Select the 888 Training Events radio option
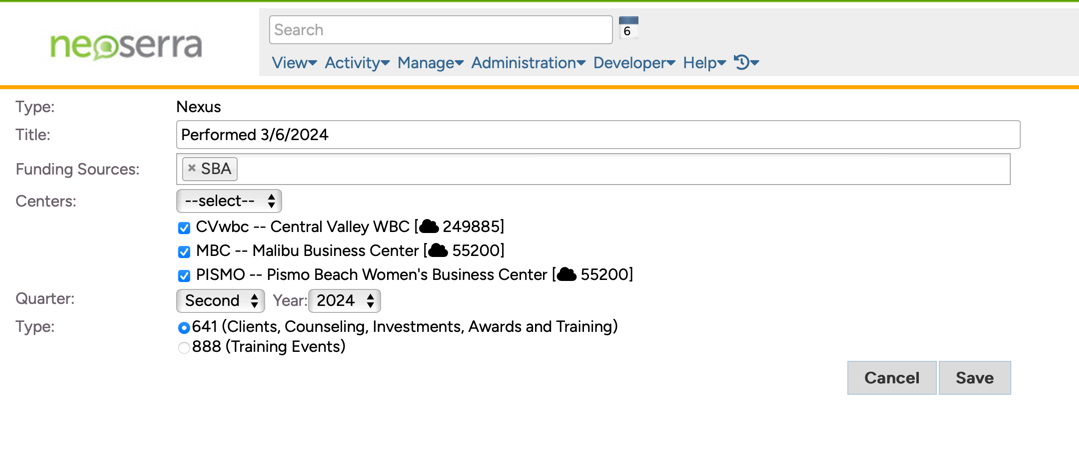The height and width of the screenshot is (454, 1079). [184, 348]
